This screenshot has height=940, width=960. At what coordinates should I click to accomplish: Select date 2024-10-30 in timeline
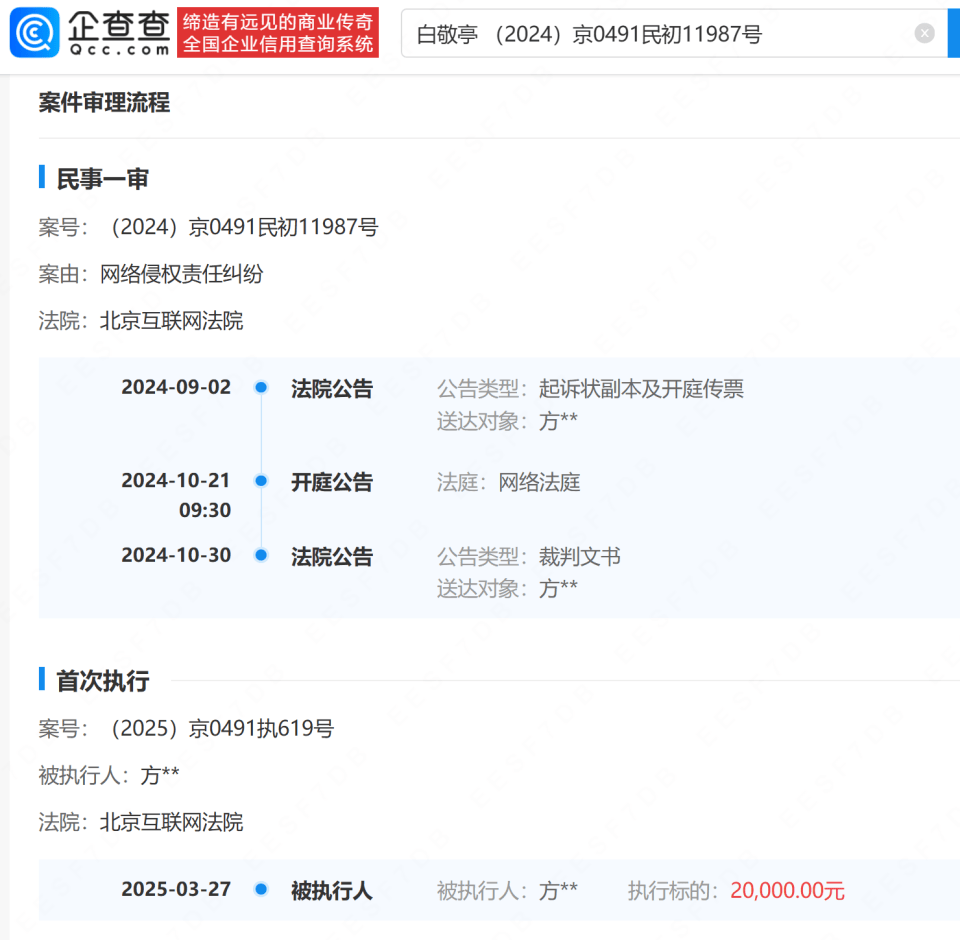(176, 555)
